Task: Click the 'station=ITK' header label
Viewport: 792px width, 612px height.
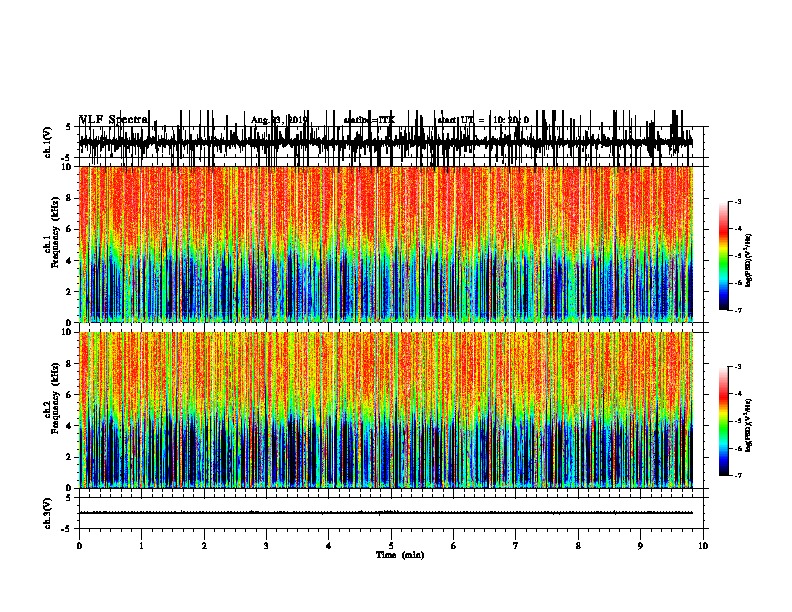Action: pos(369,120)
